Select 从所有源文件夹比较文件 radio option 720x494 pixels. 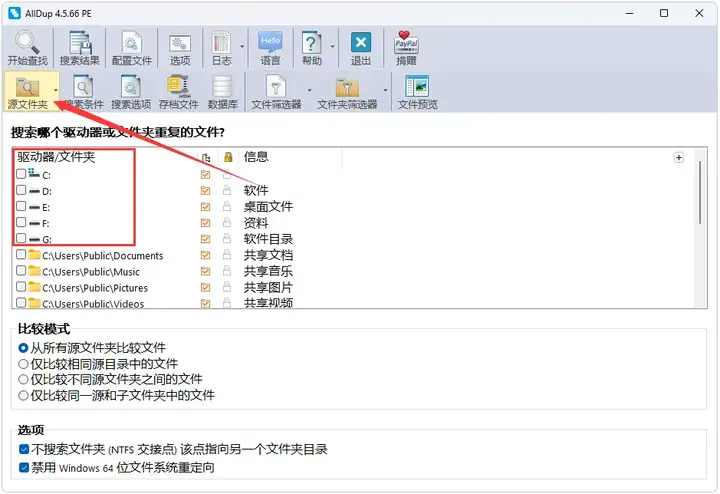coord(23,348)
